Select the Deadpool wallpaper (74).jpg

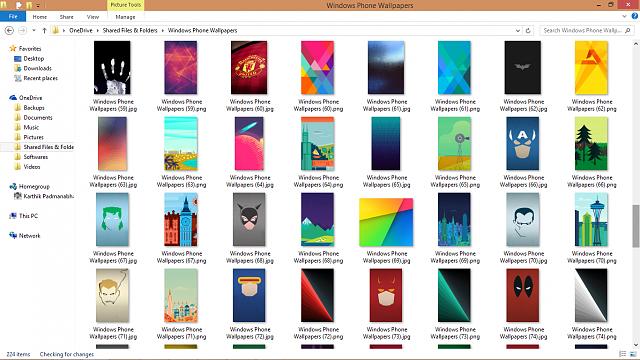tap(522, 296)
